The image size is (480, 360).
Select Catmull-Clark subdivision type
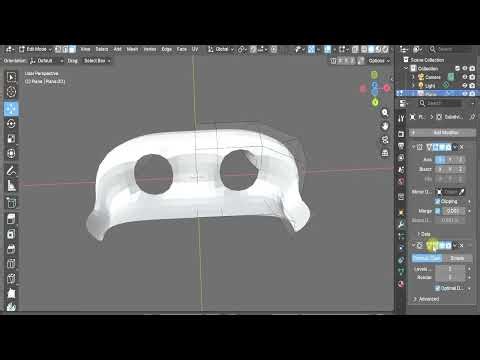click(x=427, y=258)
